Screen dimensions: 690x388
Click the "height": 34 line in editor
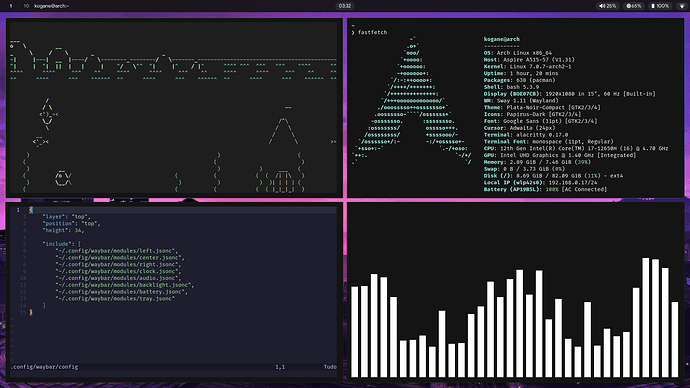pyautogui.click(x=63, y=230)
